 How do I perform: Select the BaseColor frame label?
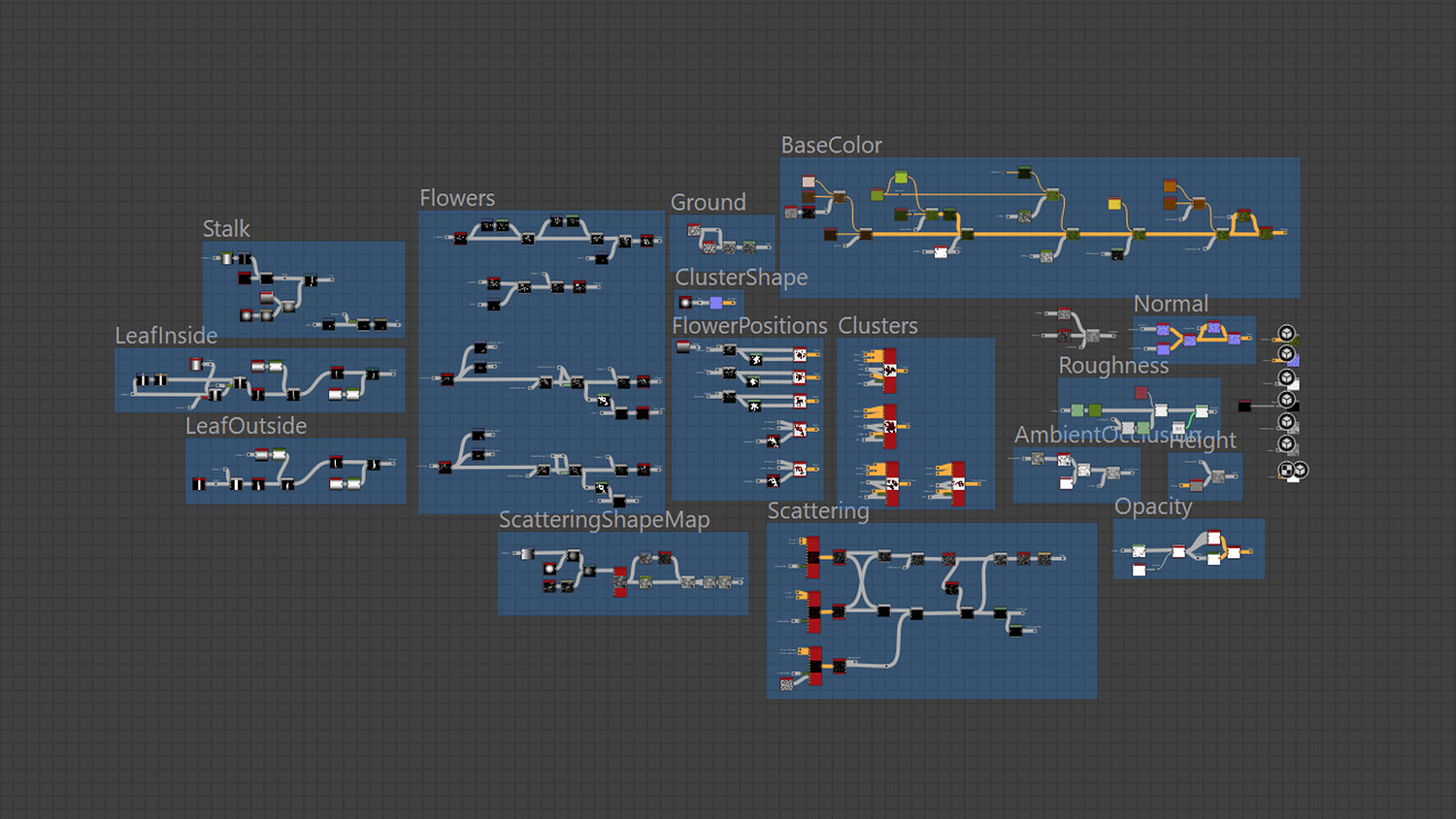pos(832,146)
